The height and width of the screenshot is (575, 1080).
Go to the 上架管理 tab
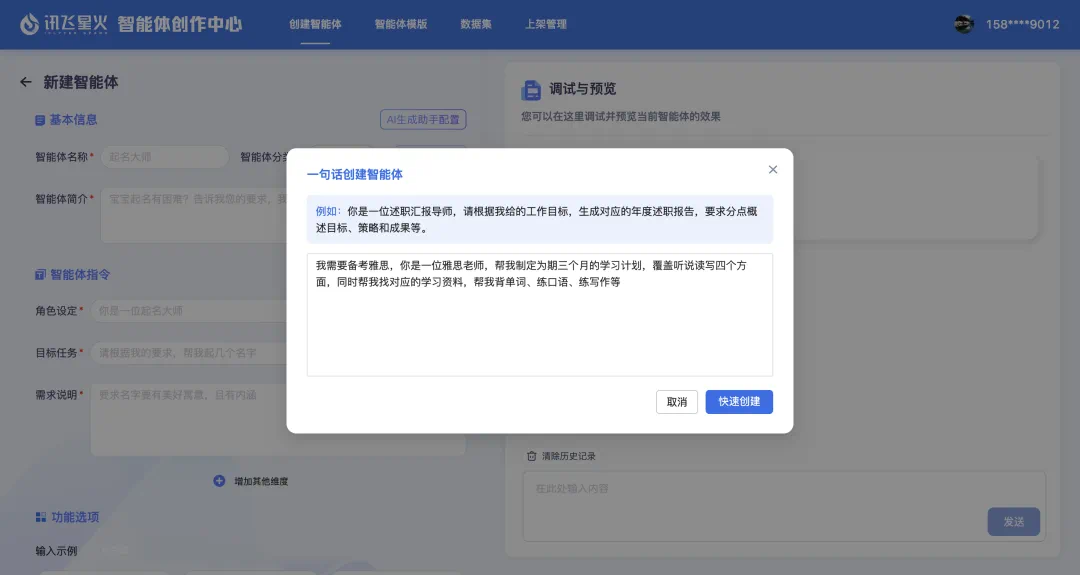[545, 24]
